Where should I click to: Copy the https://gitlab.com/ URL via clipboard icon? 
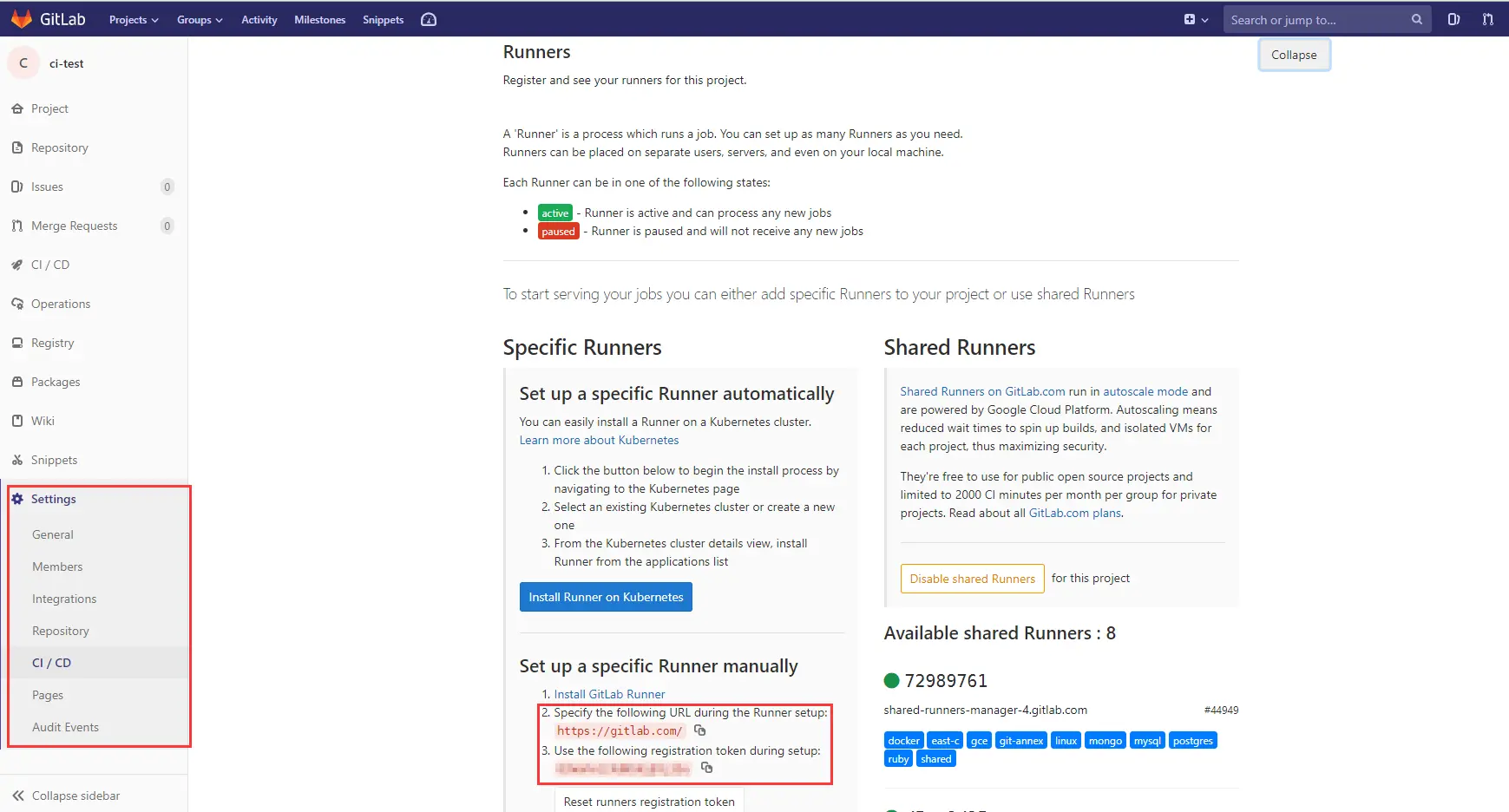[700, 730]
